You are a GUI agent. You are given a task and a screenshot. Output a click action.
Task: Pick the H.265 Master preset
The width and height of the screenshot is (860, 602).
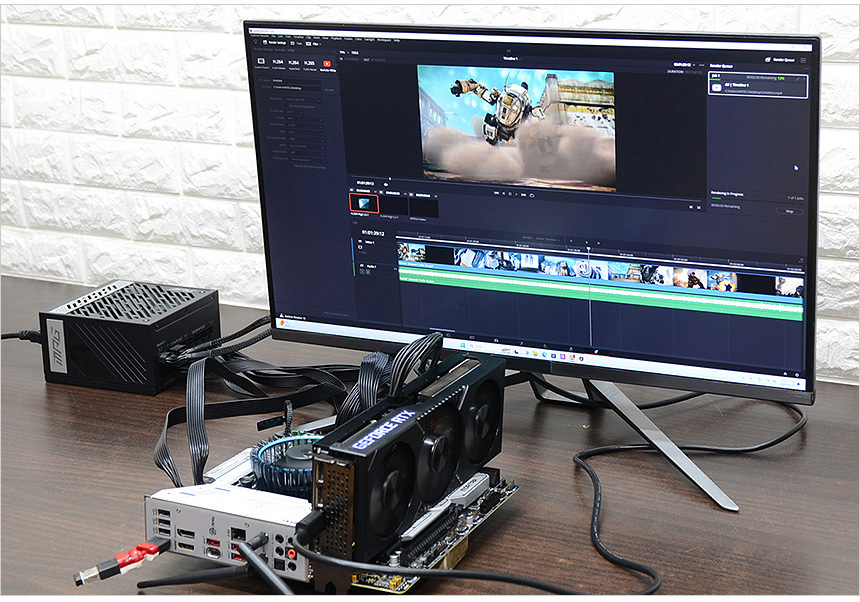pos(308,62)
